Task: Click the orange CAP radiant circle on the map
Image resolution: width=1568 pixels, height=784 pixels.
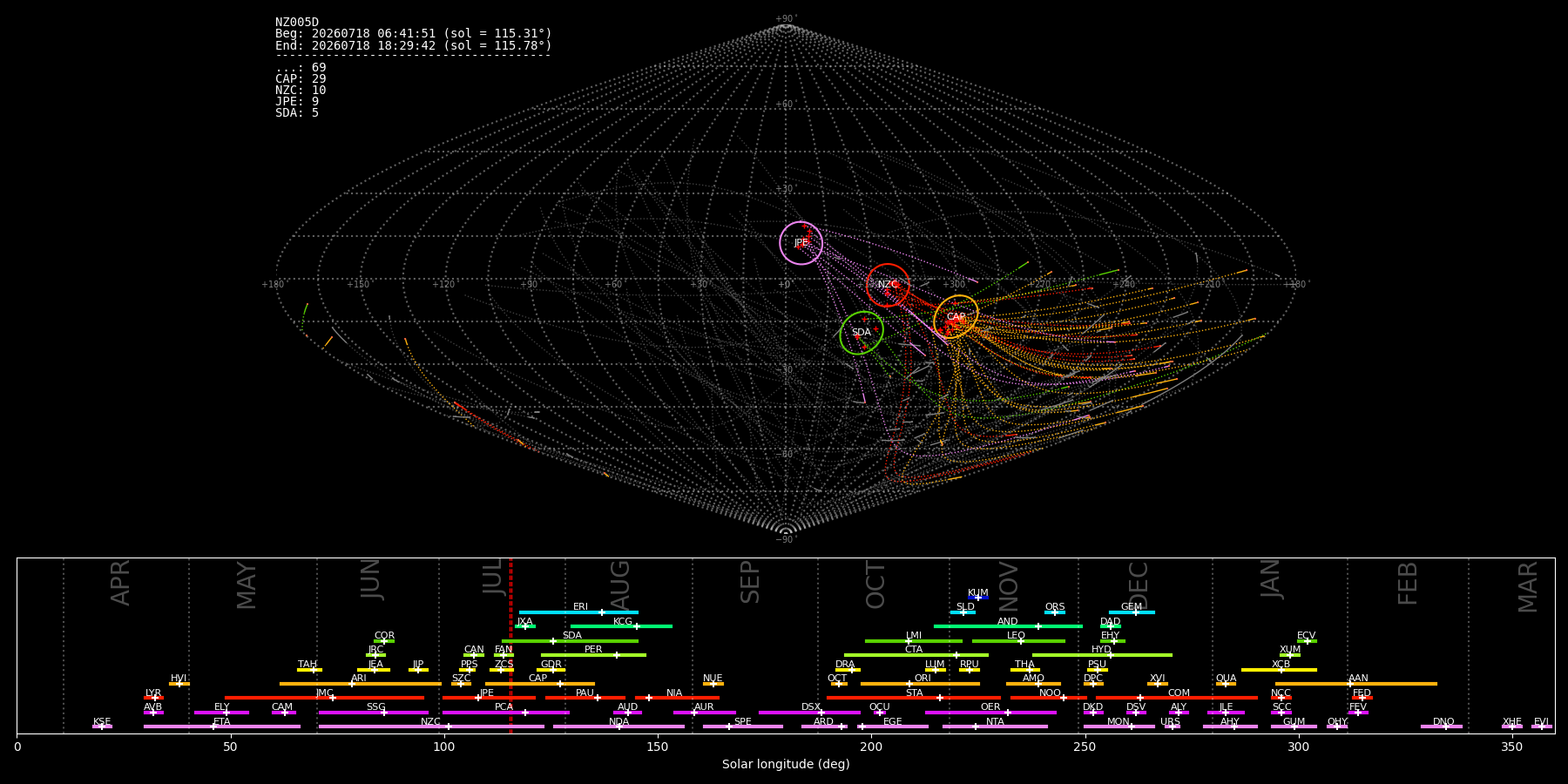Action: (x=956, y=317)
